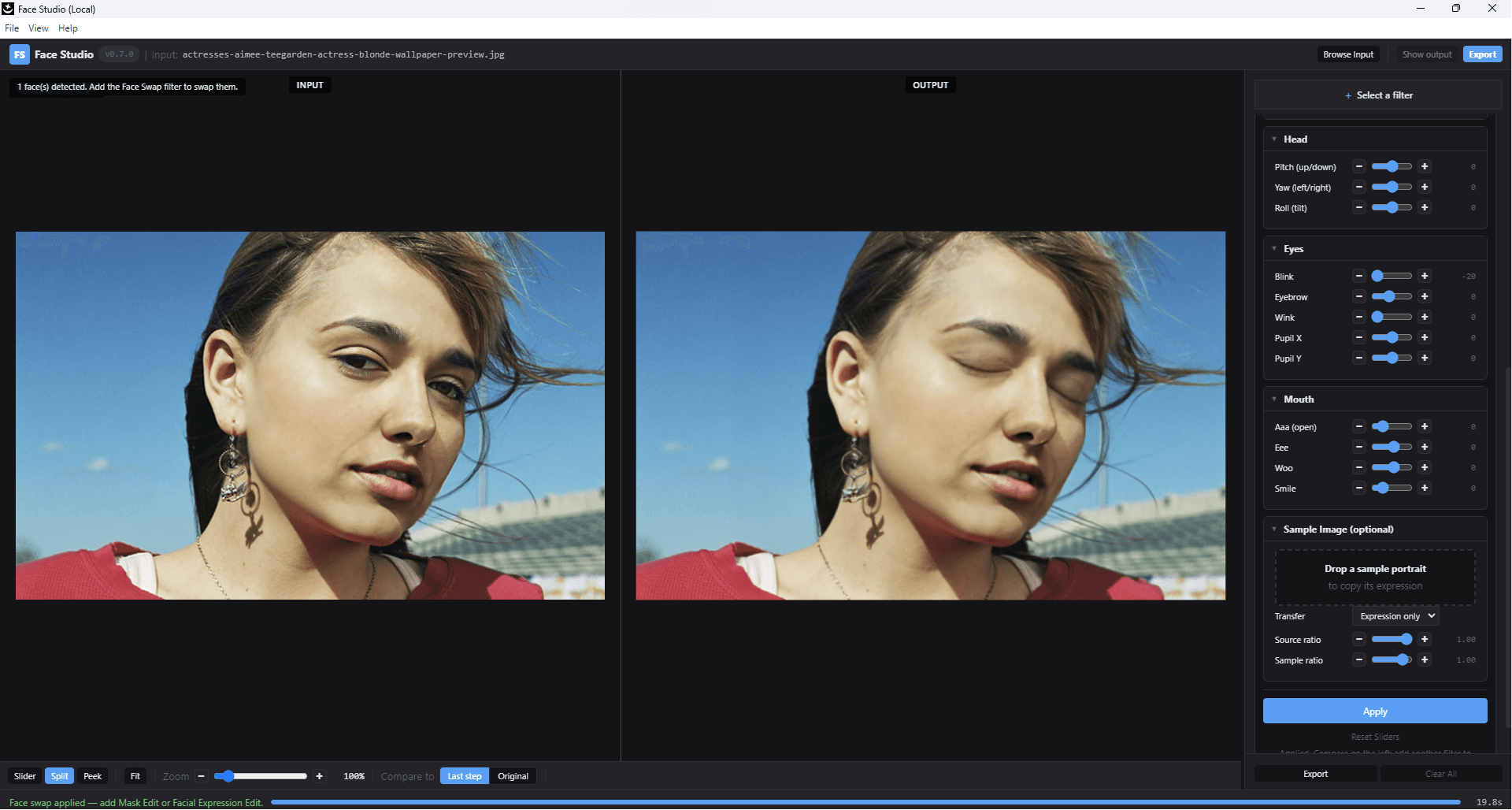Decrease Eyebrow value with minus button
Image resolution: width=1512 pixels, height=810 pixels.
coord(1359,296)
